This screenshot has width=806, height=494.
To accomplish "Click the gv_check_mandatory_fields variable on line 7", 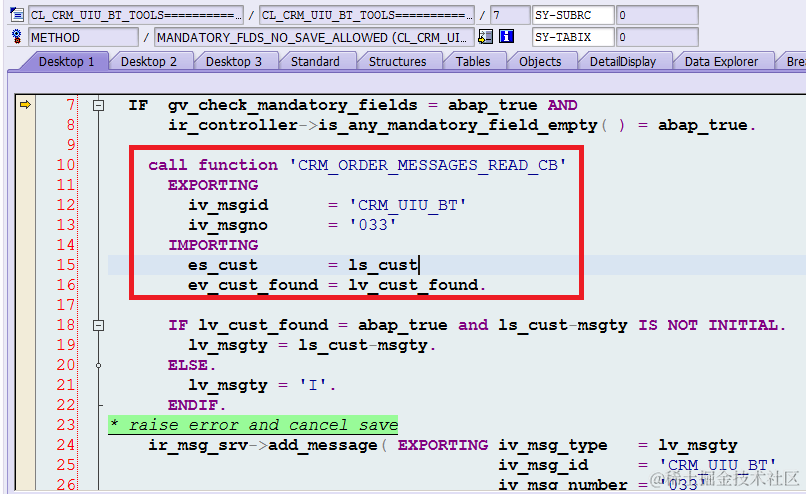I will coord(292,105).
